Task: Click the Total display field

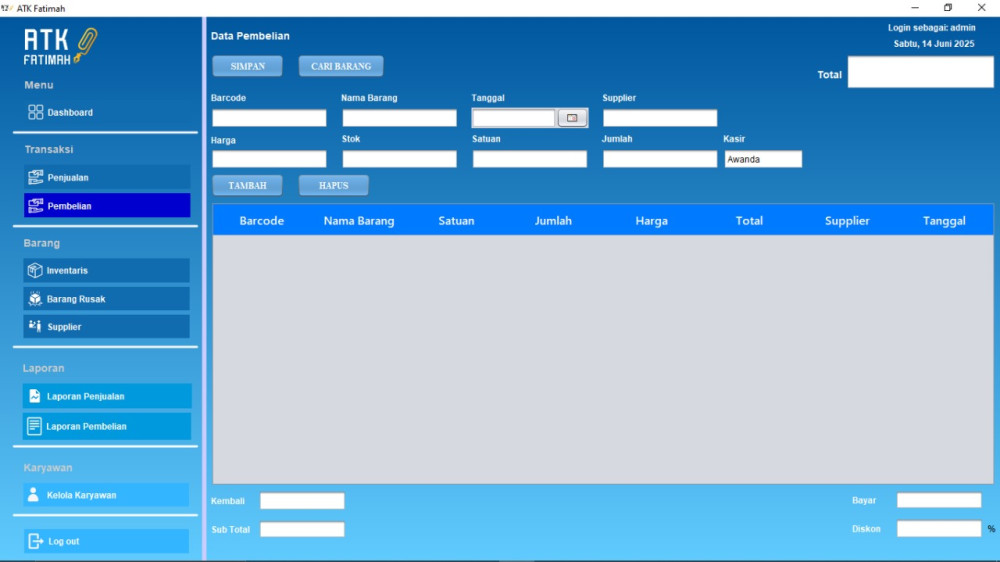Action: (x=920, y=72)
